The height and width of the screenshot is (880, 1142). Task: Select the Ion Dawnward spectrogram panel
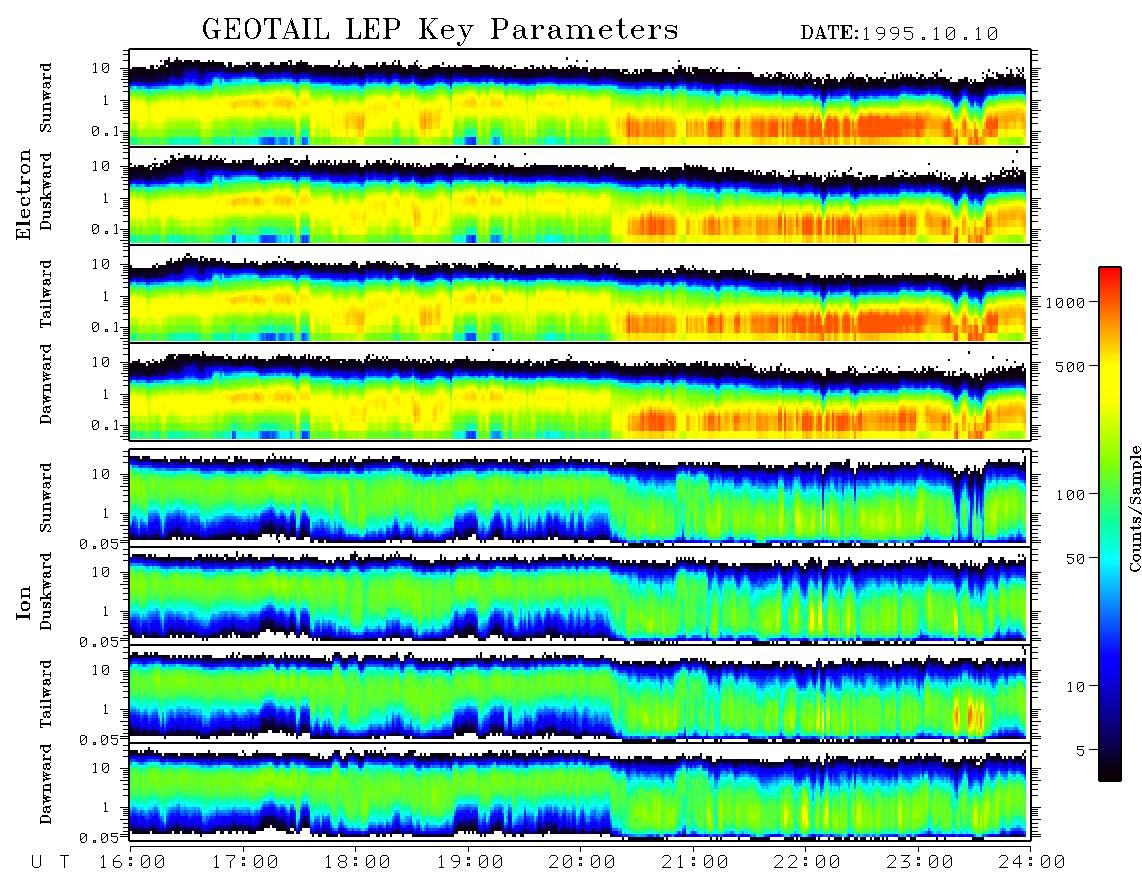coord(580,792)
